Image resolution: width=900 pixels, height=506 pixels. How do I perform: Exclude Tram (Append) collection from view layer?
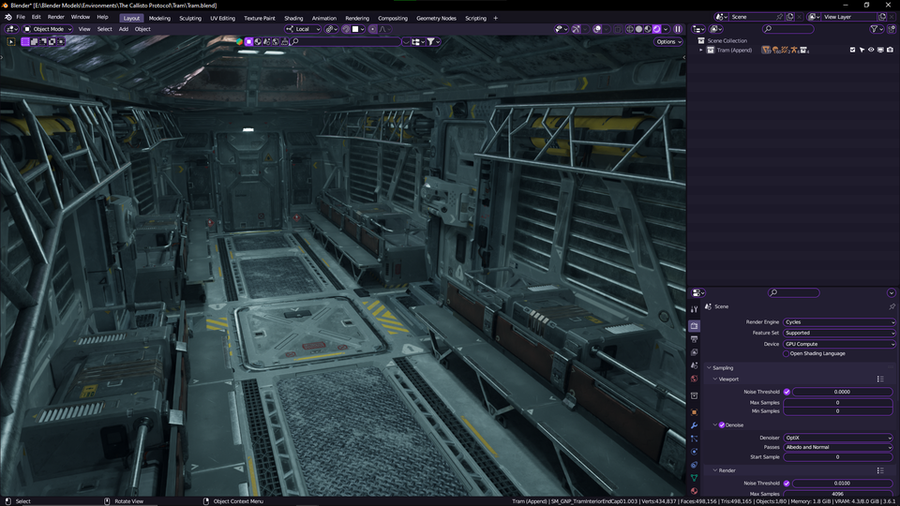[x=852, y=50]
